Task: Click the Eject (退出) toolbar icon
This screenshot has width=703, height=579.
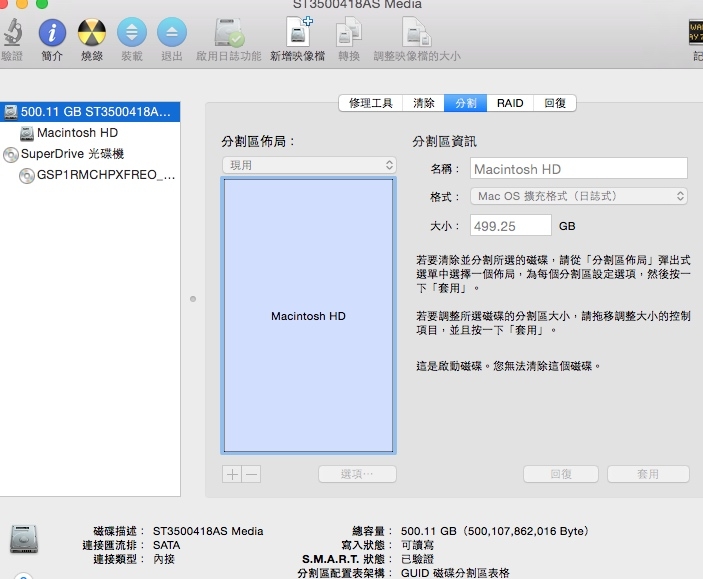Action: coord(172,32)
